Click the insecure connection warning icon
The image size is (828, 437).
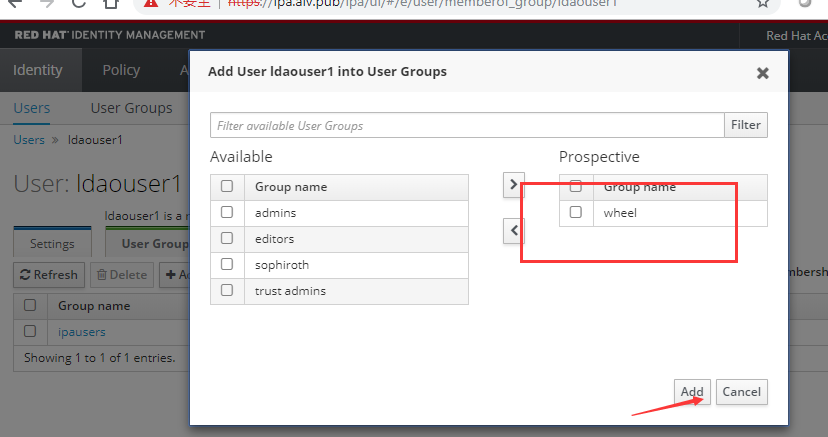(151, 3)
